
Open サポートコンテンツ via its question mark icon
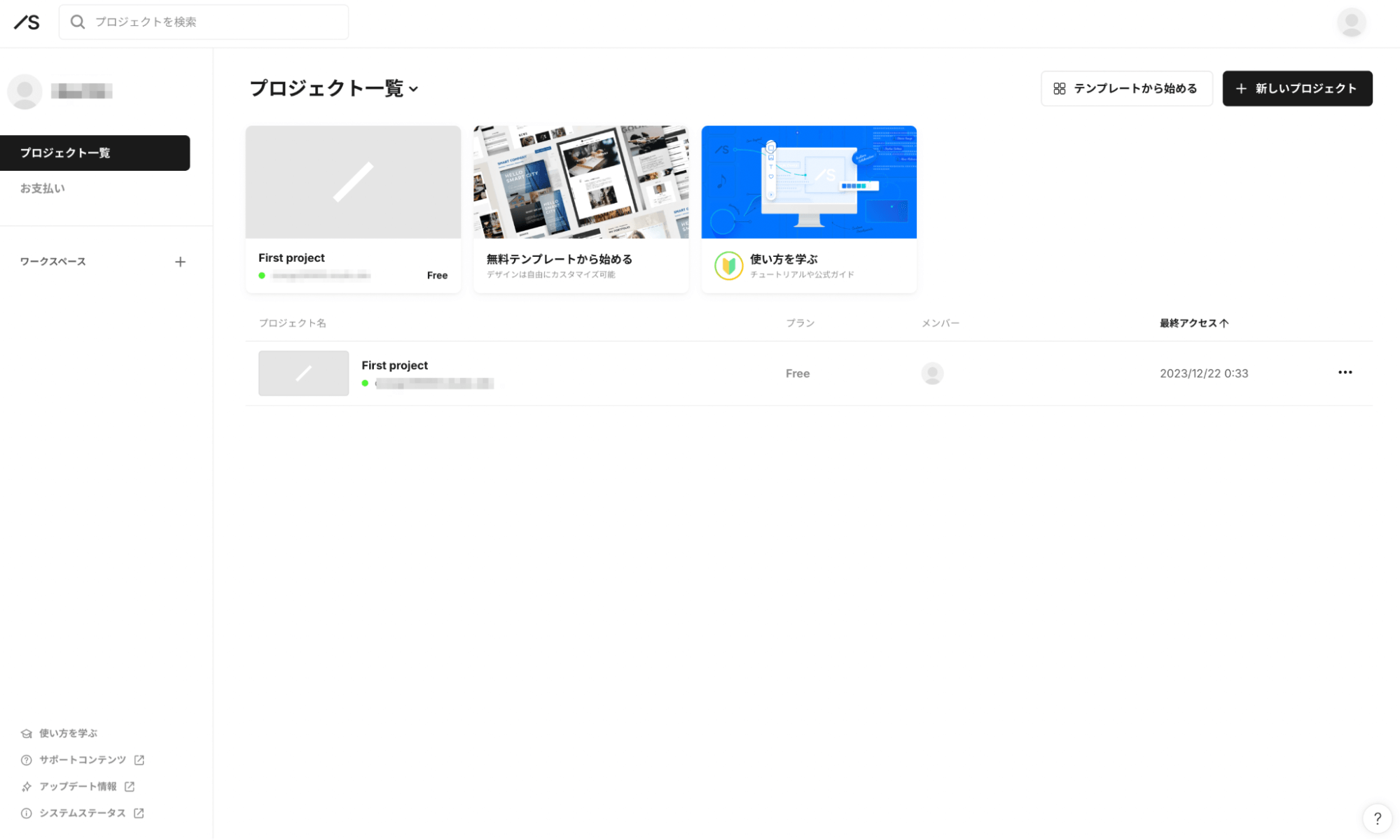pos(26,759)
